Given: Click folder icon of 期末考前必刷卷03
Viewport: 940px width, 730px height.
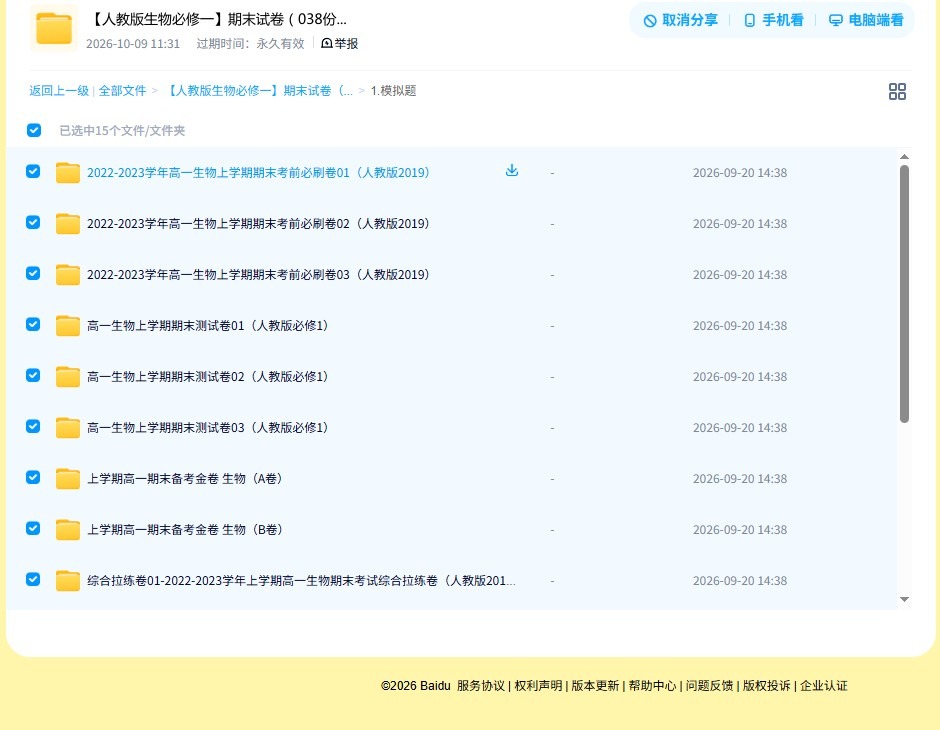Looking at the screenshot, I should [x=68, y=274].
